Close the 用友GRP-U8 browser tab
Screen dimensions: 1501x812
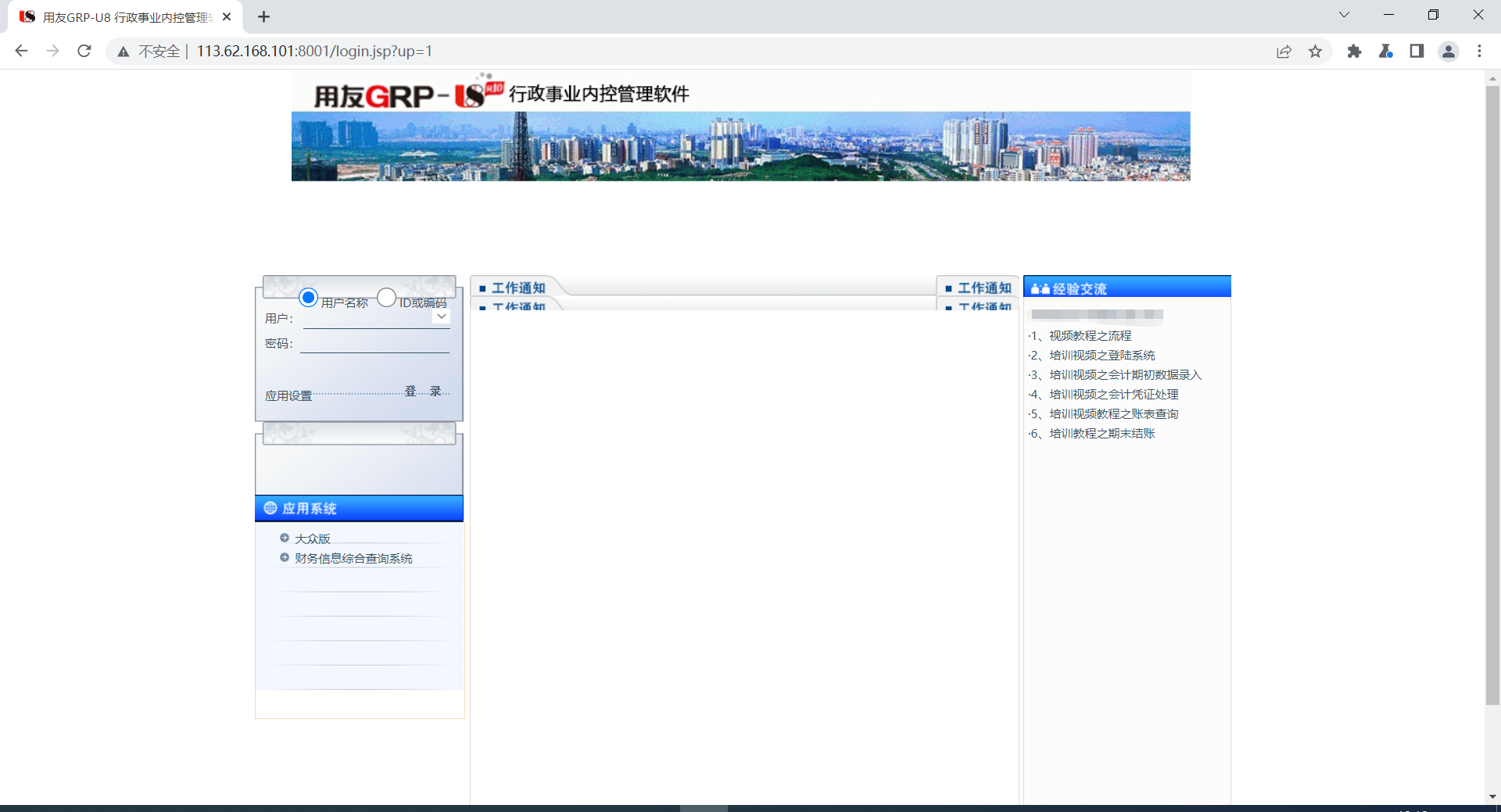pos(227,16)
